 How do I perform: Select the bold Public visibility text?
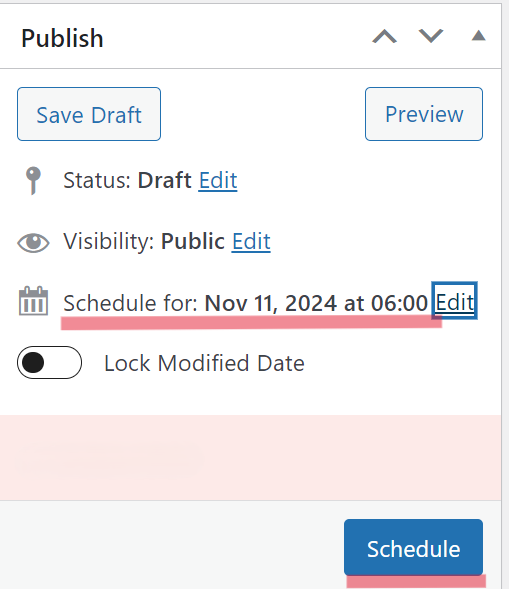click(193, 241)
